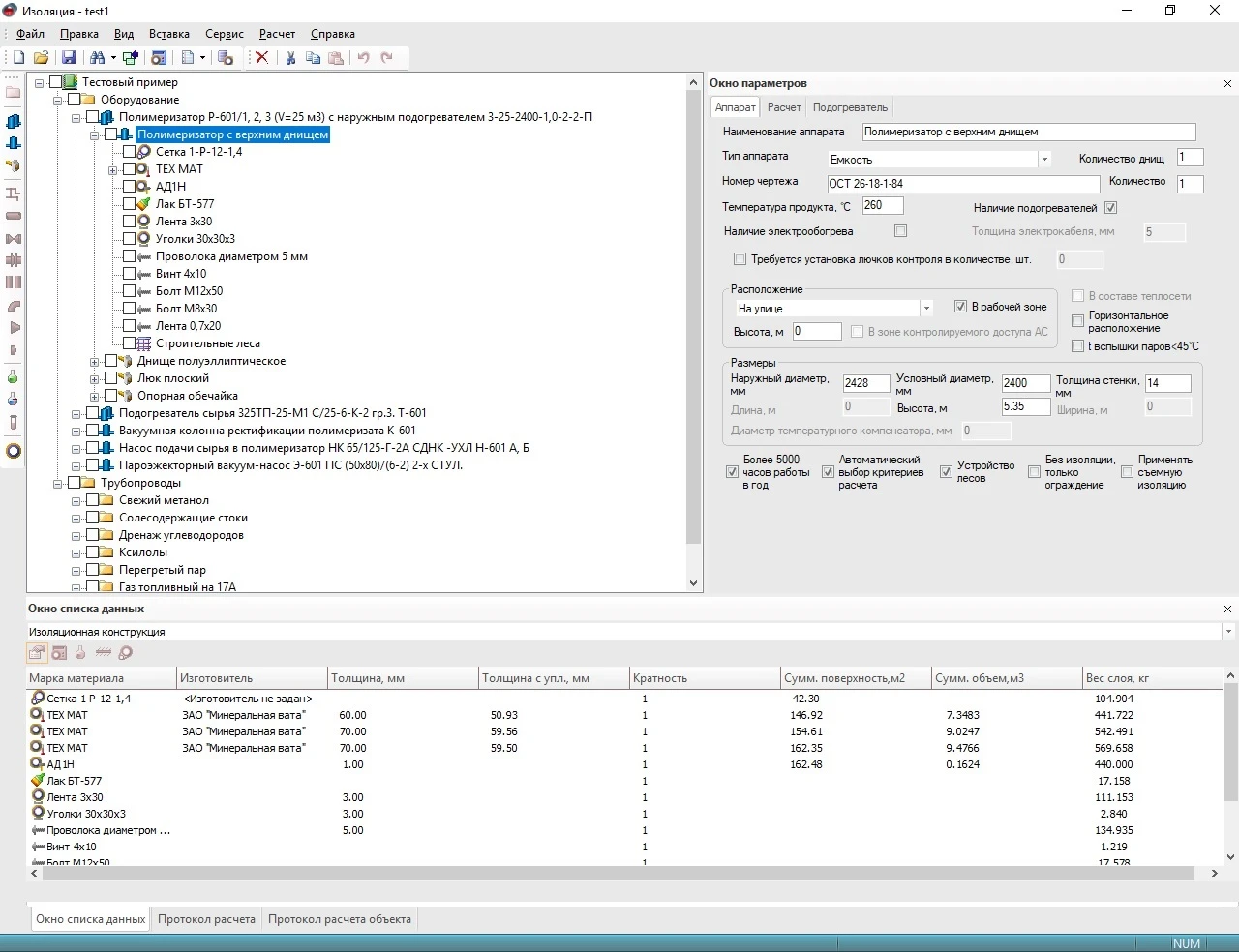
Task: Expand the Свежий метанол tree node
Action: click(x=76, y=500)
